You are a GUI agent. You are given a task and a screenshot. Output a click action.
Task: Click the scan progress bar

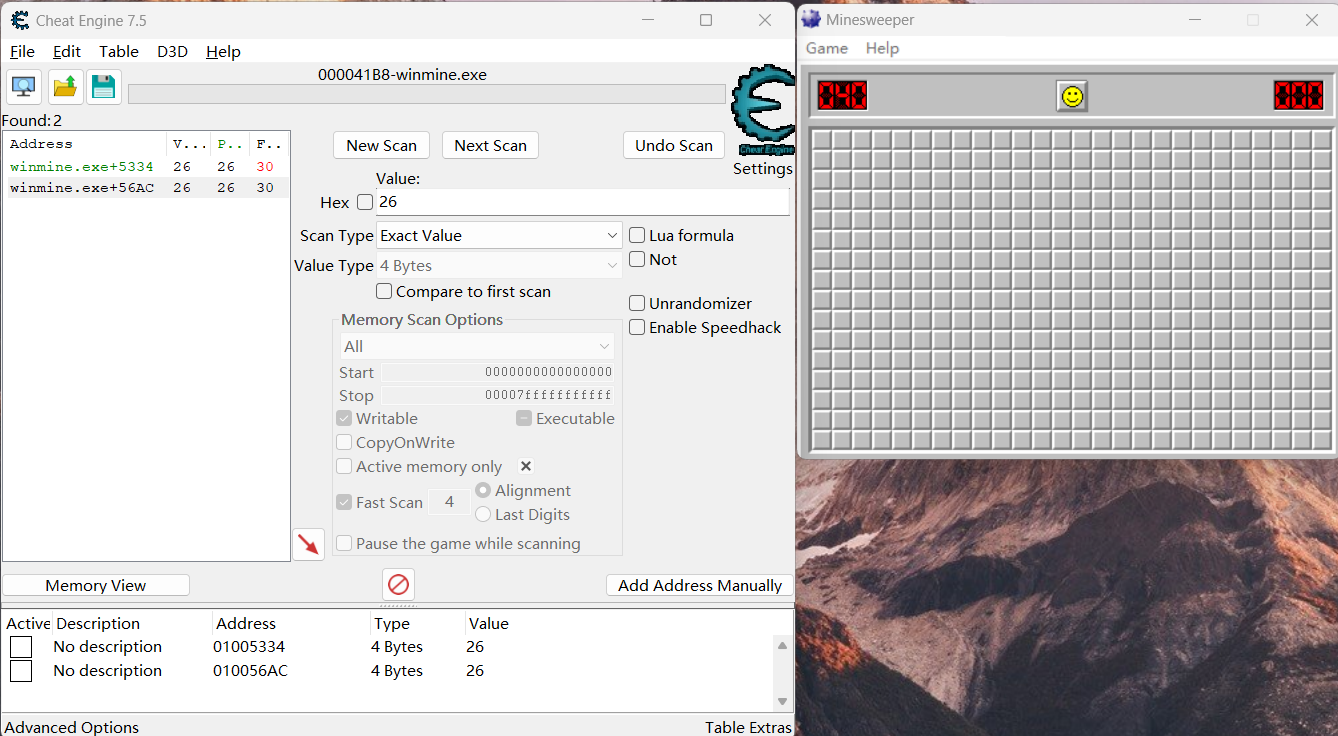426,94
